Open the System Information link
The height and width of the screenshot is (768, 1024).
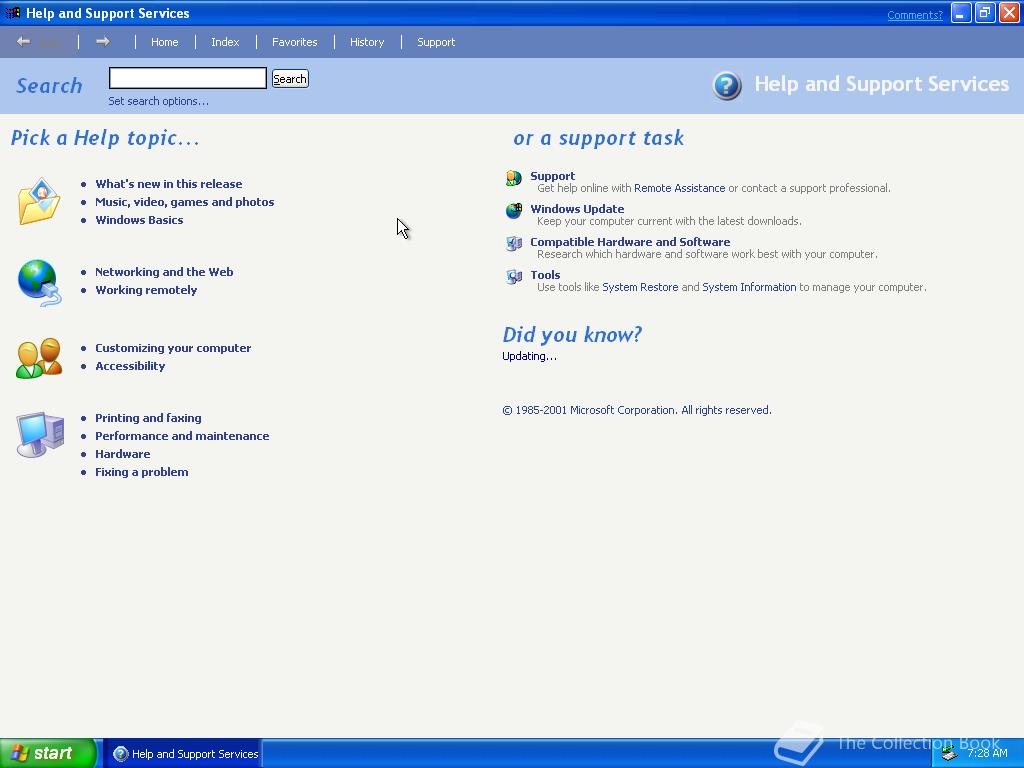click(749, 287)
